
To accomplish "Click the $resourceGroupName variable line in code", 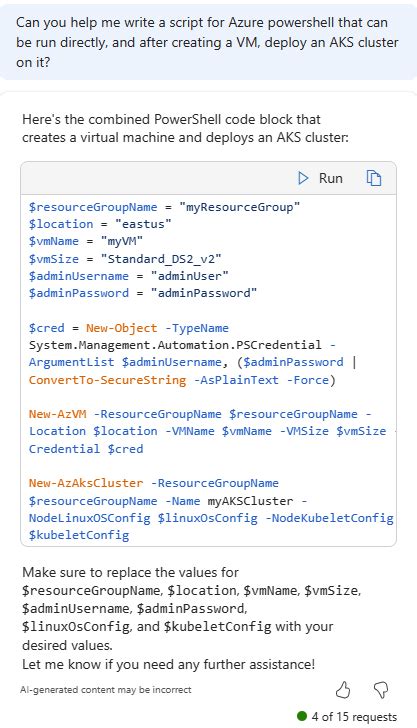I will (x=164, y=207).
